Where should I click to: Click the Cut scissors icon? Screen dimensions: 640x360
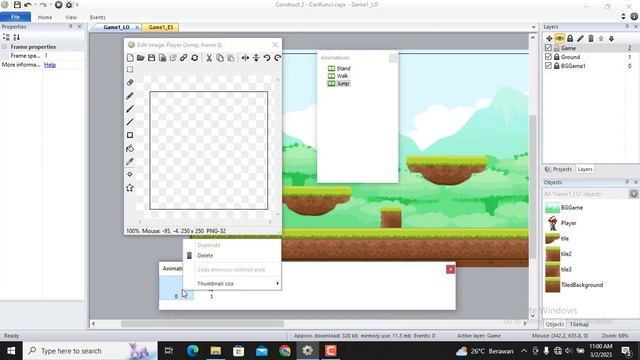pyautogui.click(x=209, y=58)
